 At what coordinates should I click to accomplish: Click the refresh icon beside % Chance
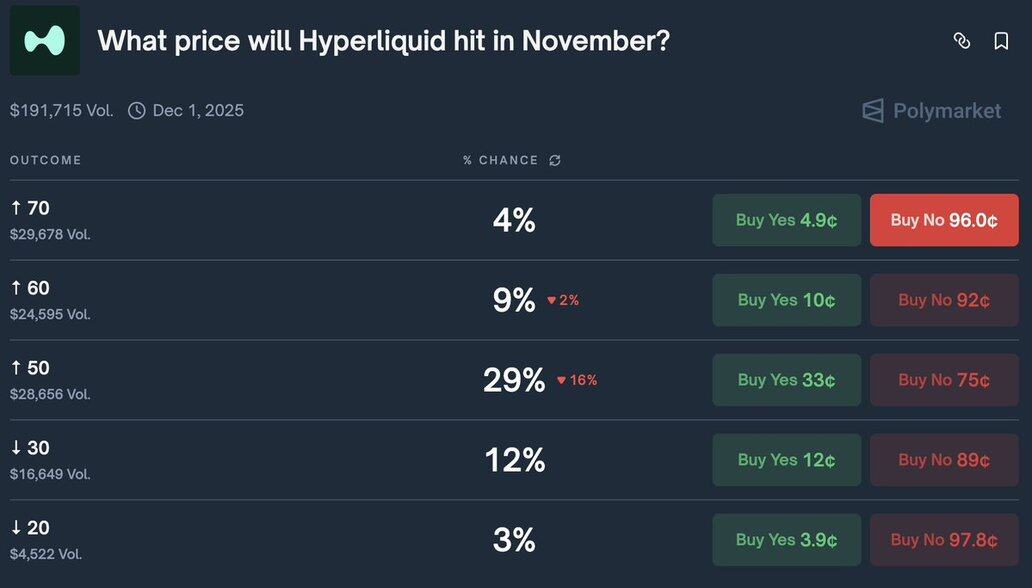pos(555,160)
